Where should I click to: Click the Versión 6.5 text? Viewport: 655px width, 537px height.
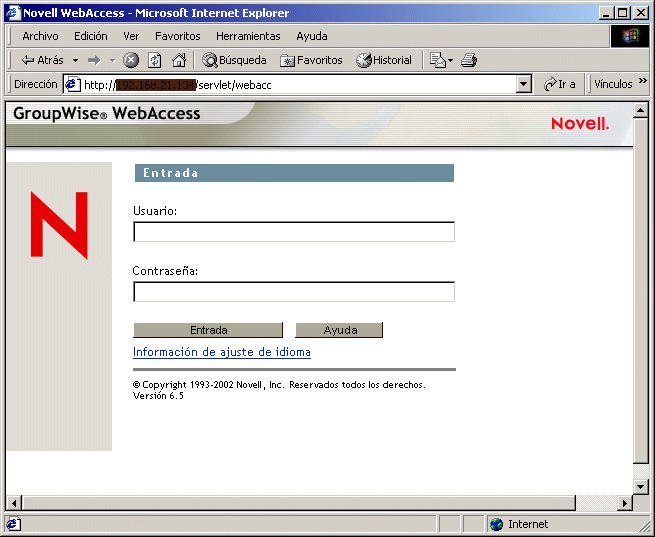[x=158, y=395]
